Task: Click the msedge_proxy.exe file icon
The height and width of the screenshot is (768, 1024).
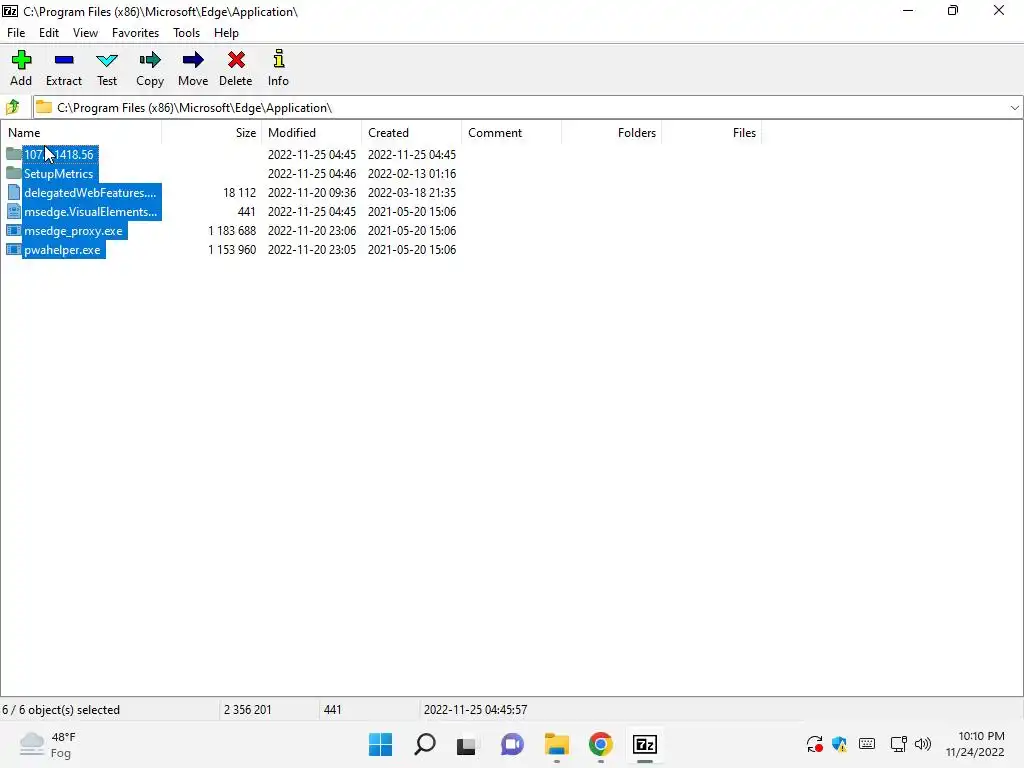Action: tap(14, 230)
